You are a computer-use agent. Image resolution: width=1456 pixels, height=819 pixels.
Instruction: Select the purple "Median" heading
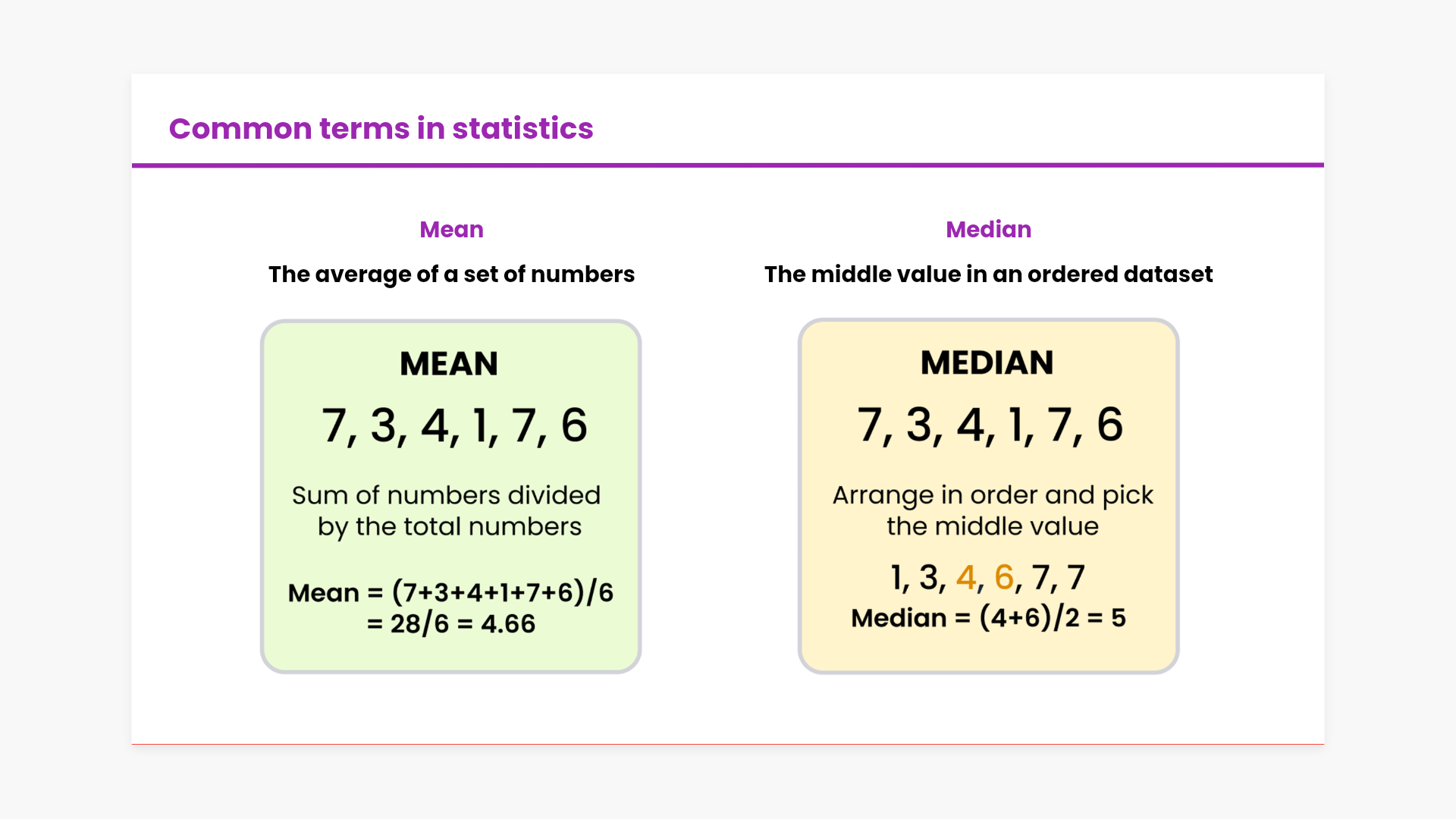point(988,230)
